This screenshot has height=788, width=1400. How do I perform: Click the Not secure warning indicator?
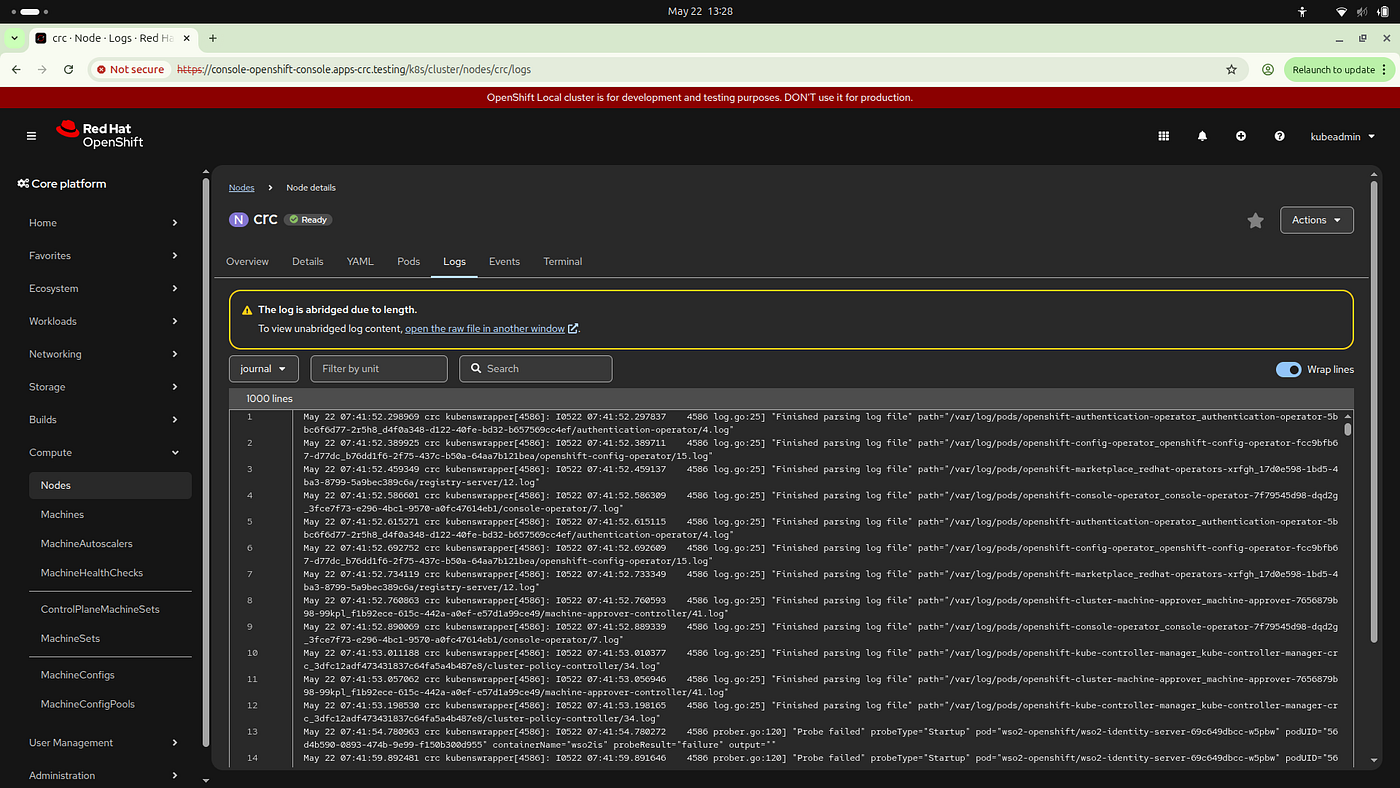130,70
